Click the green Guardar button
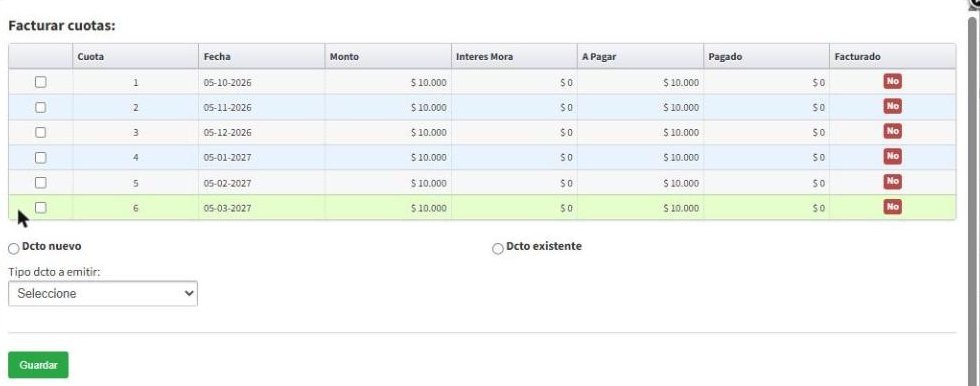The width and height of the screenshot is (980, 386). [38, 365]
